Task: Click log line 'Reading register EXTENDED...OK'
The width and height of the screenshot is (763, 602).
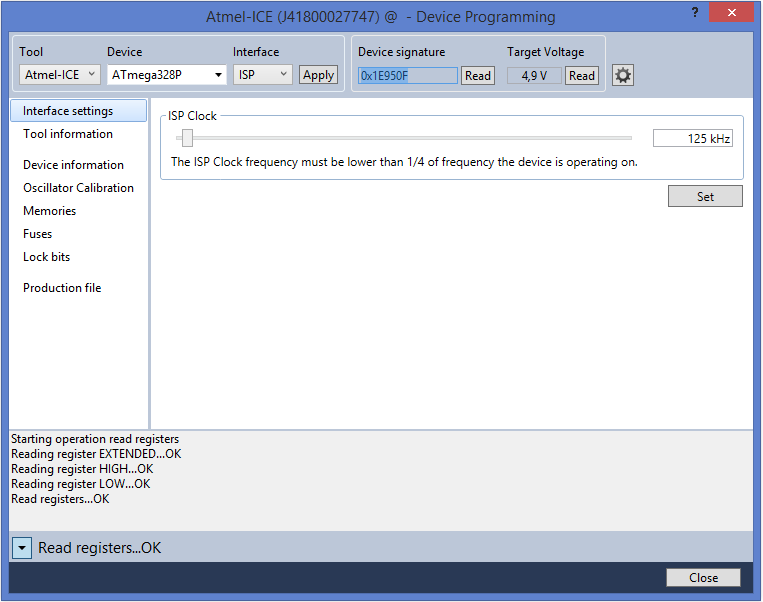Action: click(x=96, y=454)
